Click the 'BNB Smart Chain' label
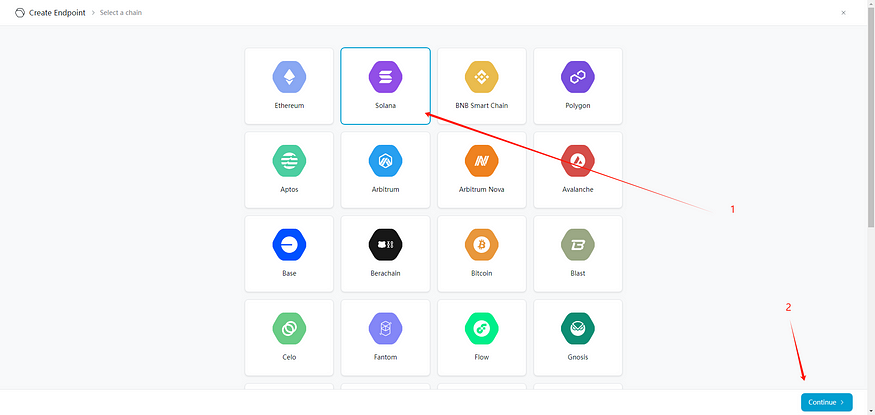875x415 pixels. click(x=482, y=105)
